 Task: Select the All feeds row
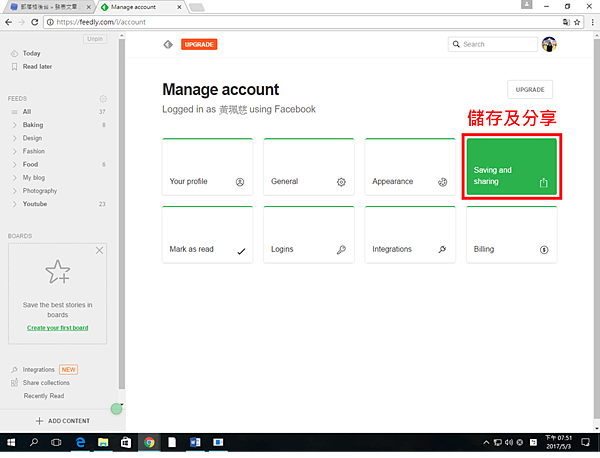coord(57,112)
